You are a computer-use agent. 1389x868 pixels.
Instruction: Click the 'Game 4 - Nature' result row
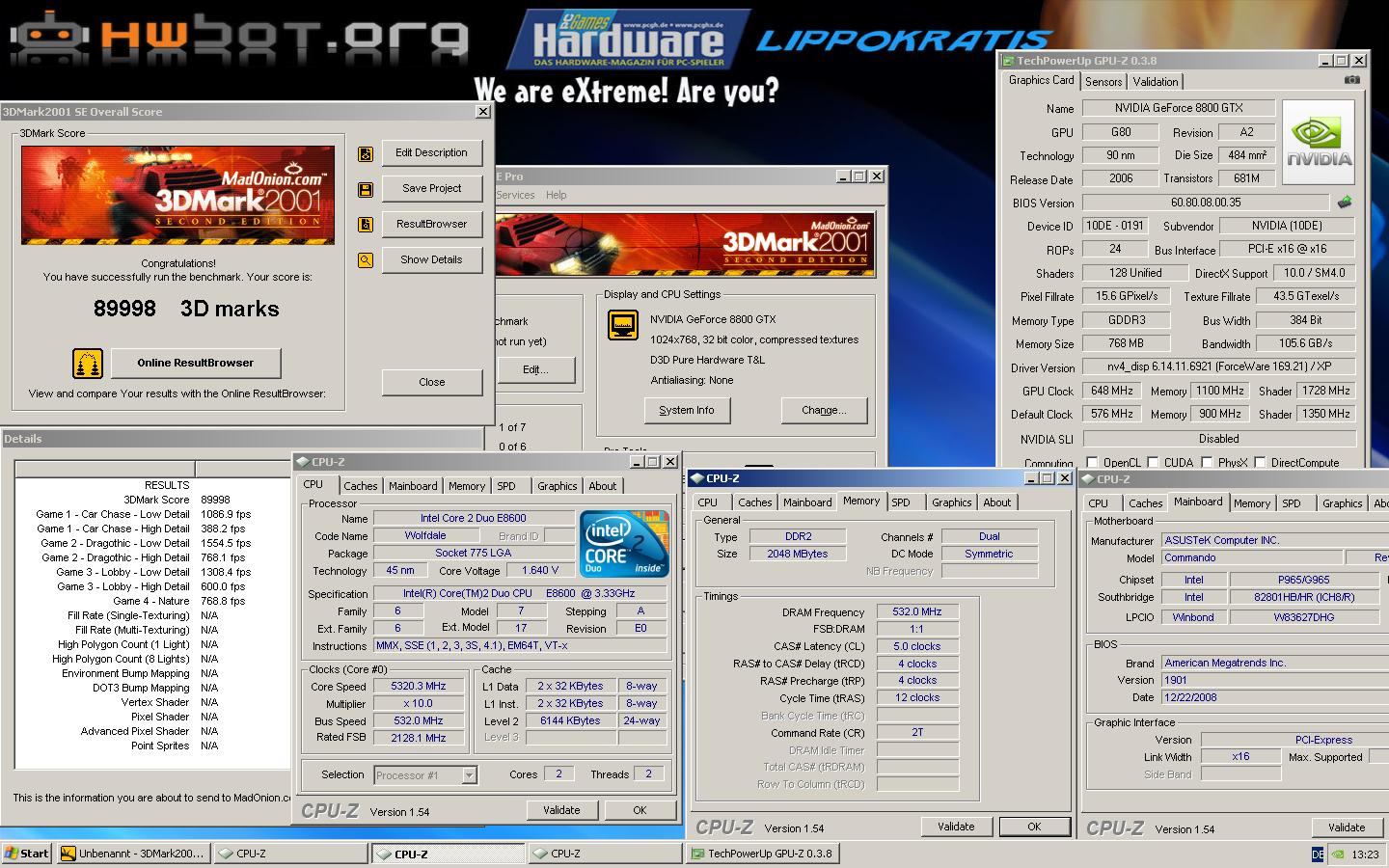coord(152,601)
